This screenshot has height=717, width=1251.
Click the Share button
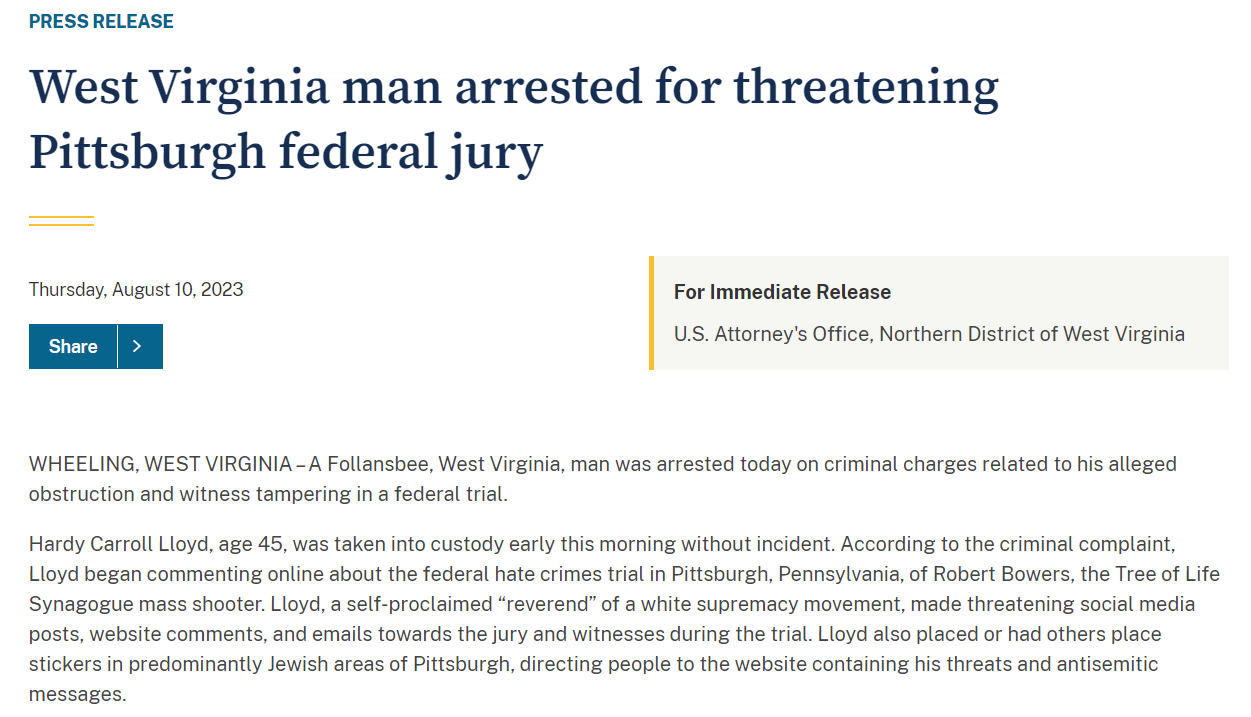73,346
